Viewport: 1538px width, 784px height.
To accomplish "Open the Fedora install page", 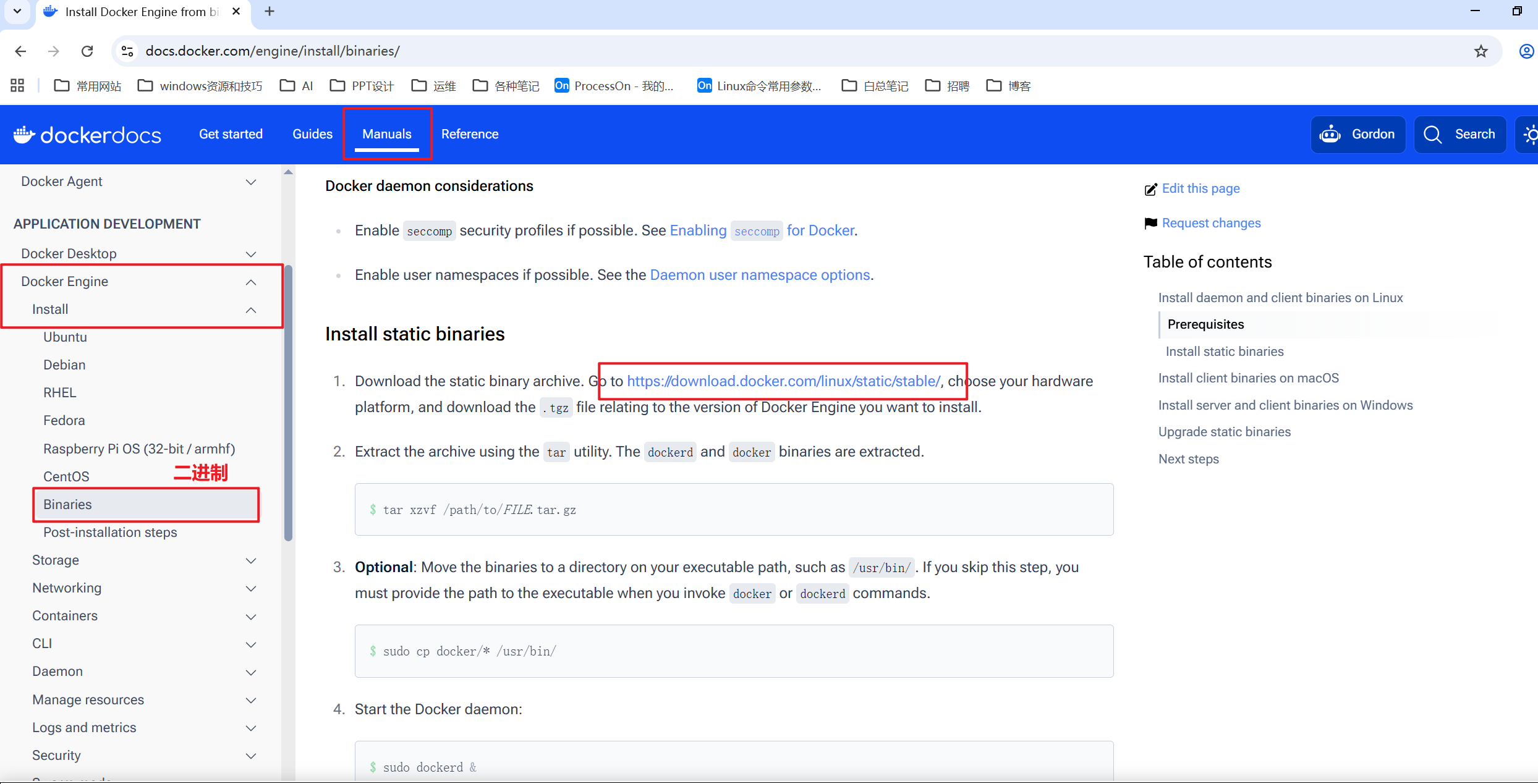I will [x=64, y=421].
